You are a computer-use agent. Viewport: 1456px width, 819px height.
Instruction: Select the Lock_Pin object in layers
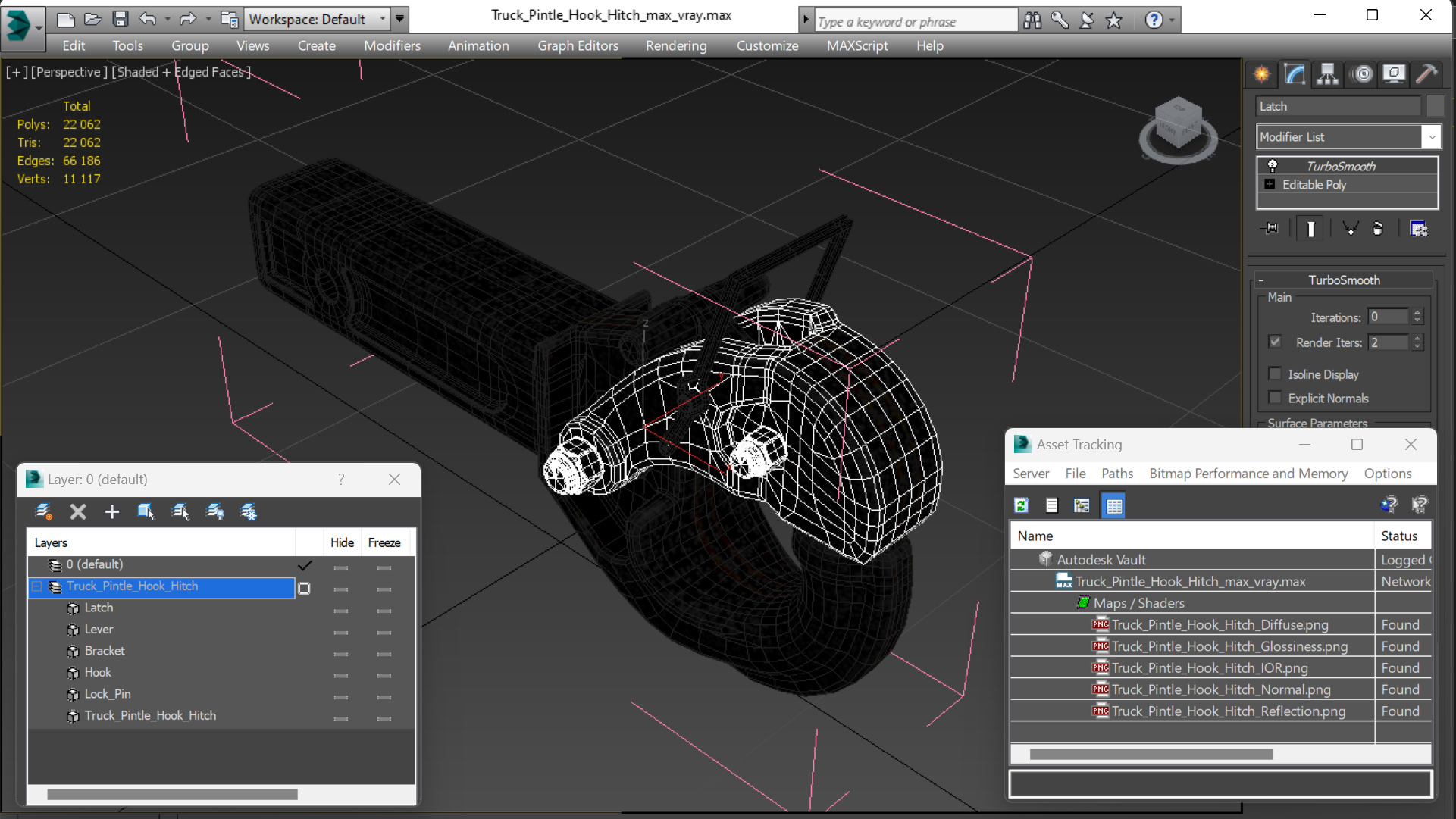pos(108,694)
